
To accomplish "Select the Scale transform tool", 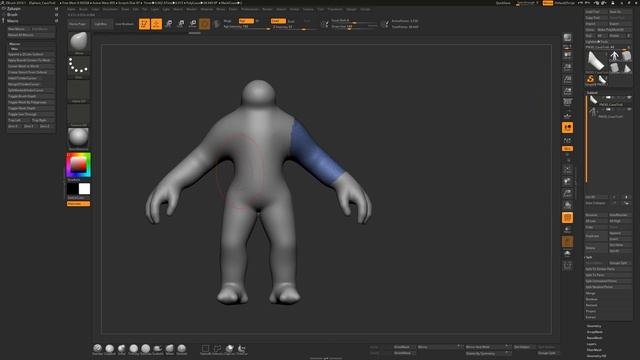I will 181,24.
